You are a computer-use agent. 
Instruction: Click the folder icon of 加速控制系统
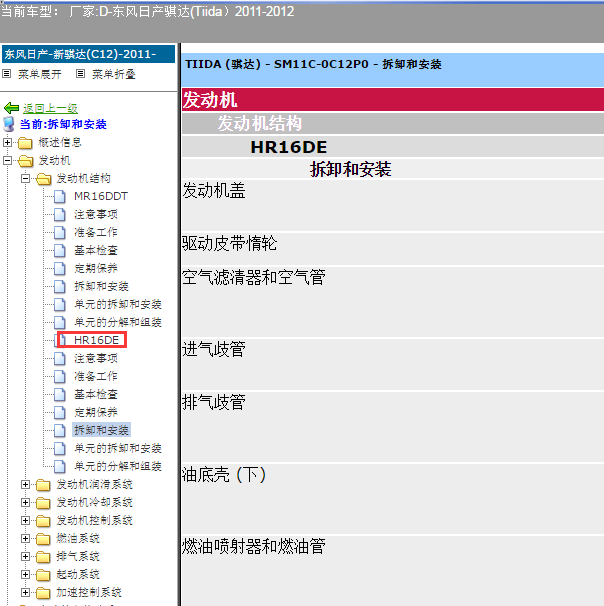43,592
